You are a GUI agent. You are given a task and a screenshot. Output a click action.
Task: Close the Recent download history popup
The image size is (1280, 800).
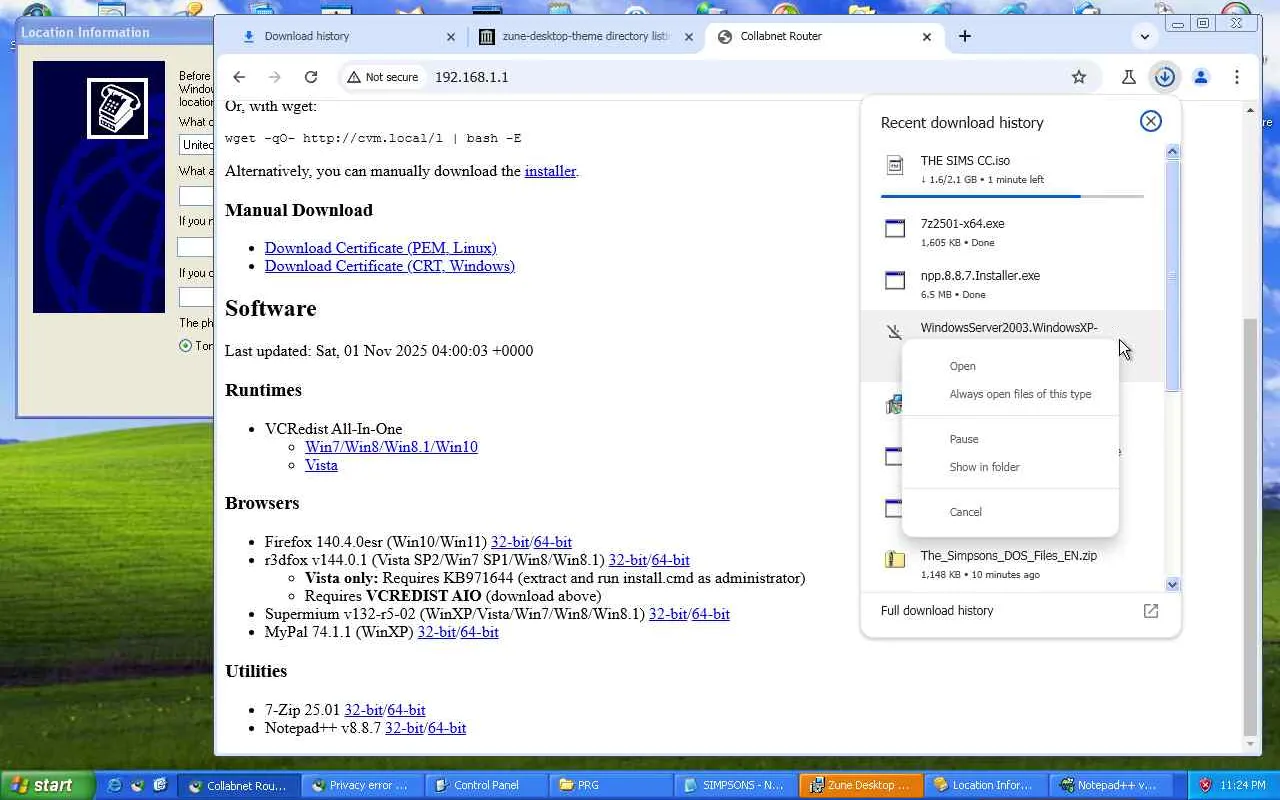[1151, 121]
